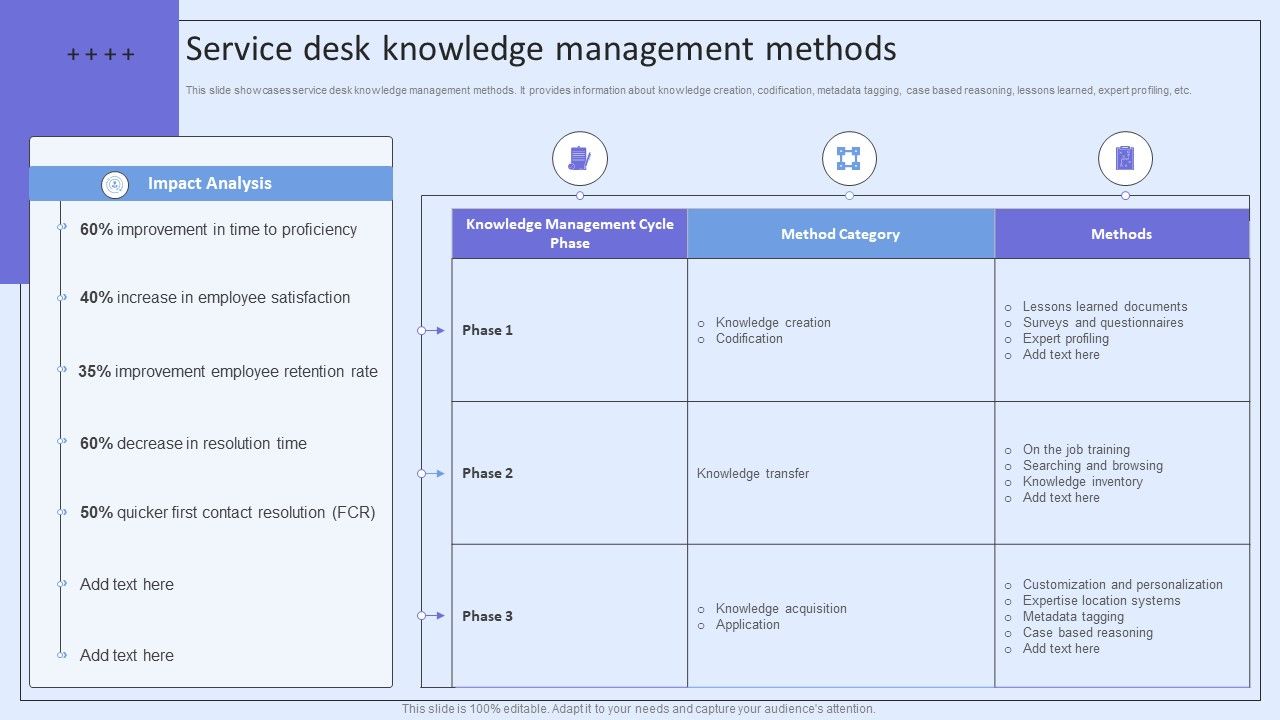Click the arrow connector pointing to Phase 2
The width and height of the screenshot is (1280, 720).
[x=432, y=473]
